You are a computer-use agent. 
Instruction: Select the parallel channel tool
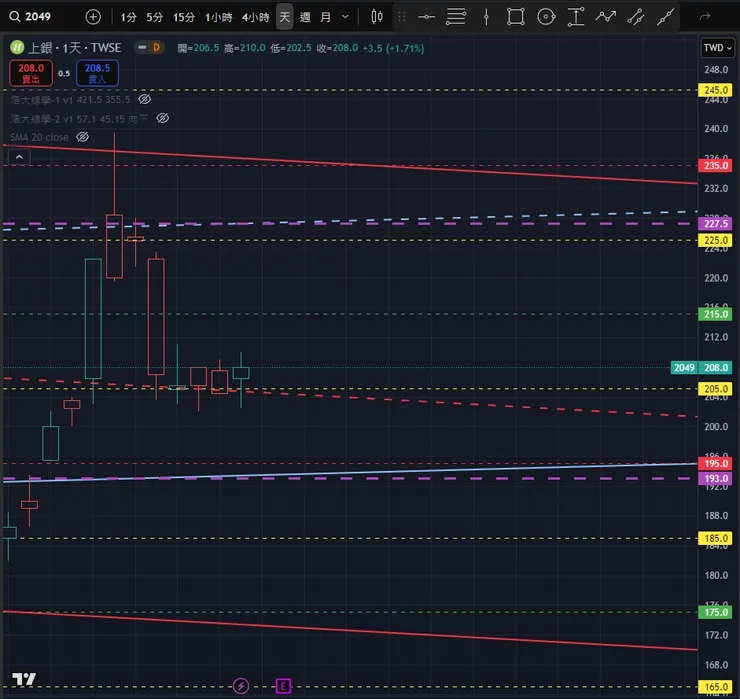click(636, 17)
